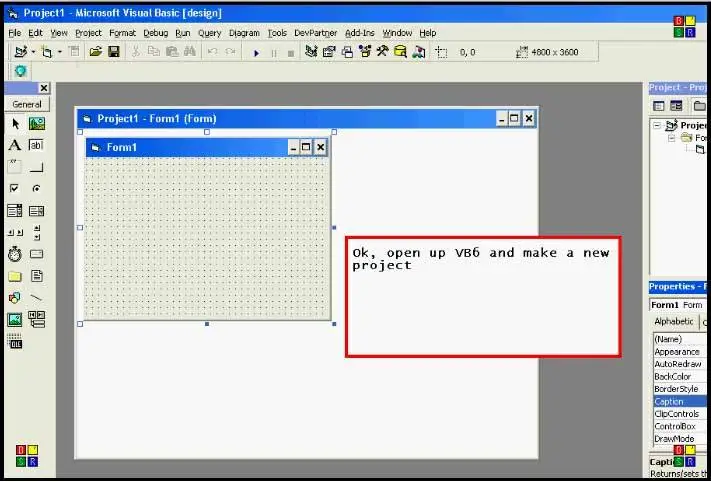Image resolution: width=711 pixels, height=482 pixels.
Task: Select the Caption property row
Action: [x=679, y=402]
